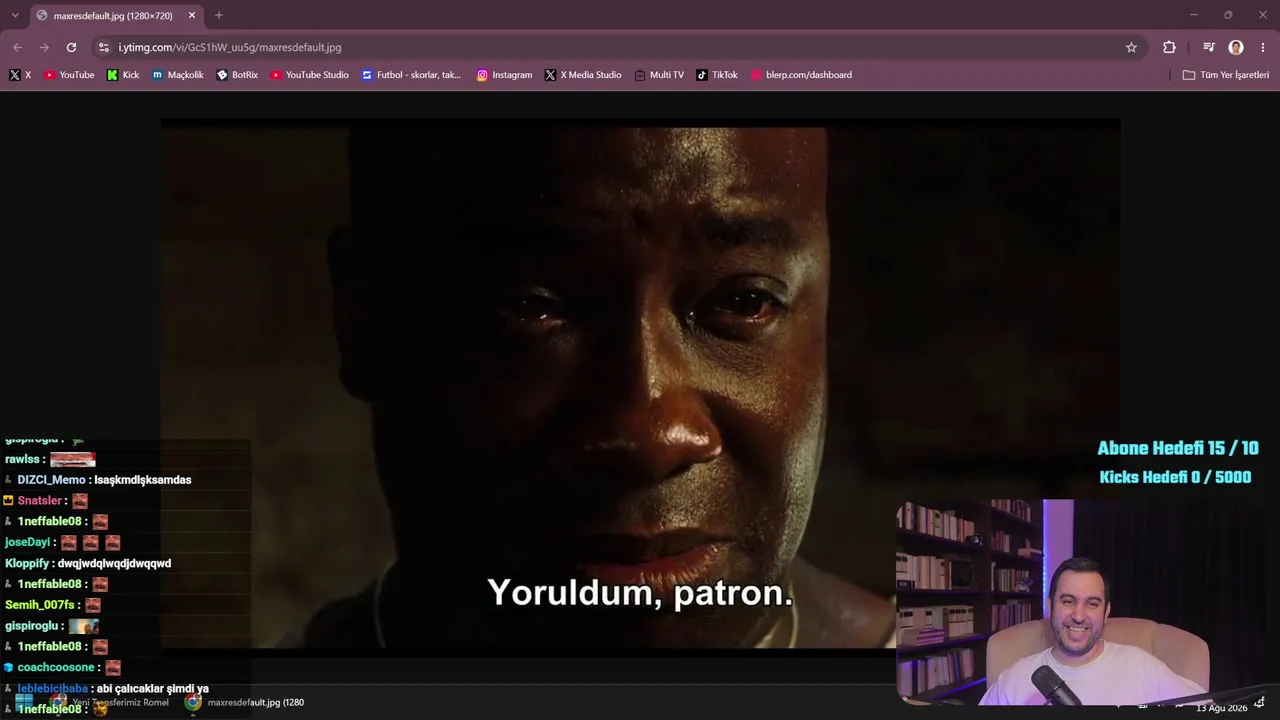Screen dimensions: 1280x720
Task: Click the rawlss chat username
Action: (22, 459)
